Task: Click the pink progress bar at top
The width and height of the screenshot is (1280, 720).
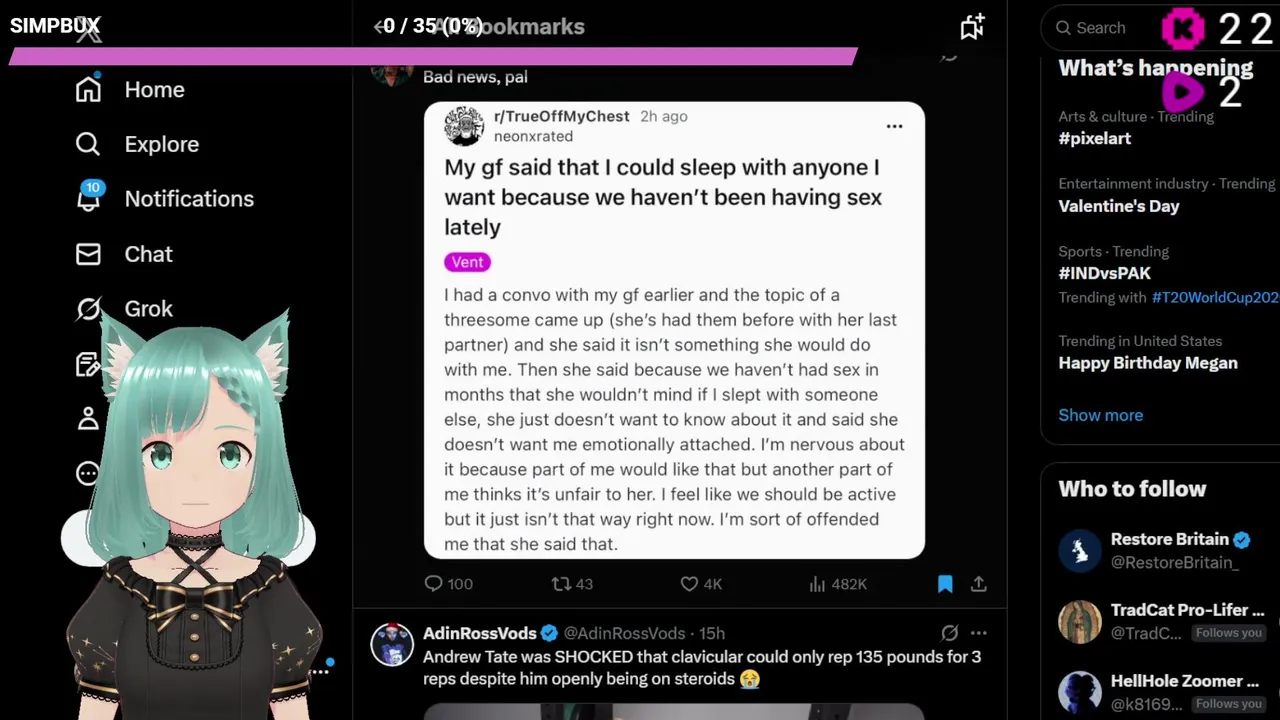Action: 432,56
